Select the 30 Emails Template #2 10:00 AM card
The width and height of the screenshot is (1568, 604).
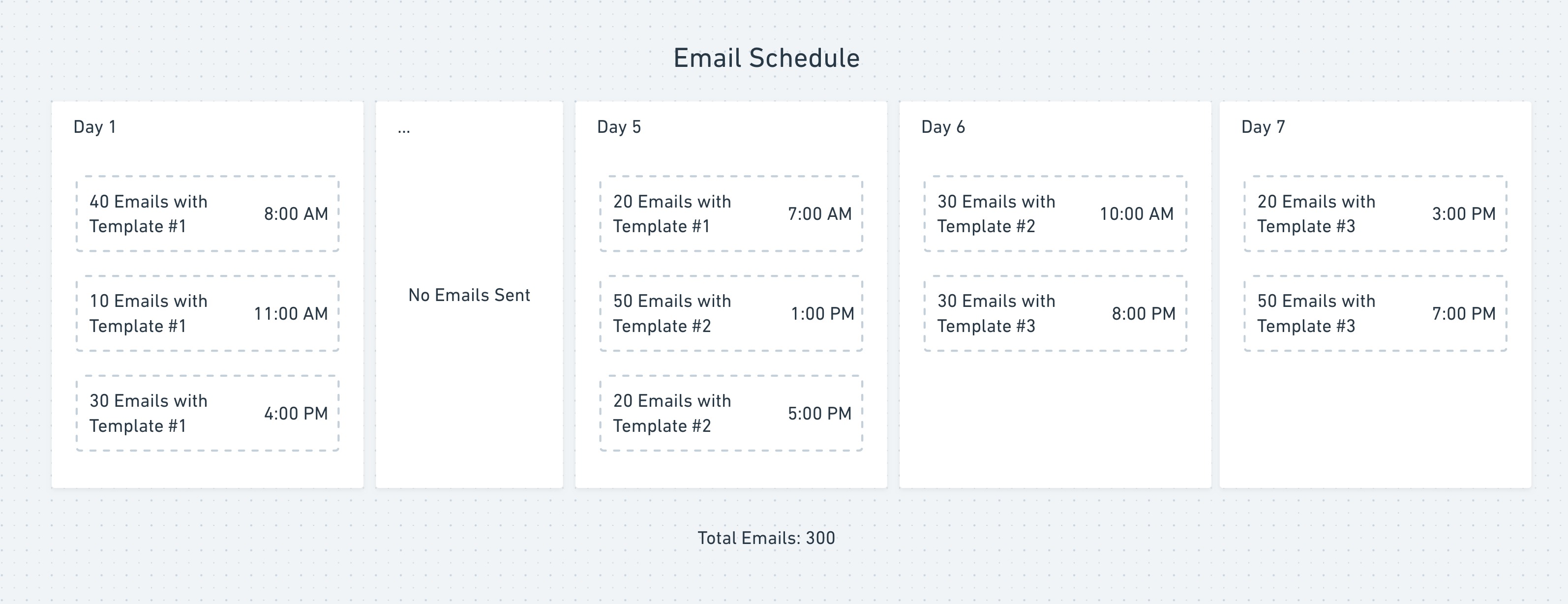(x=1055, y=214)
